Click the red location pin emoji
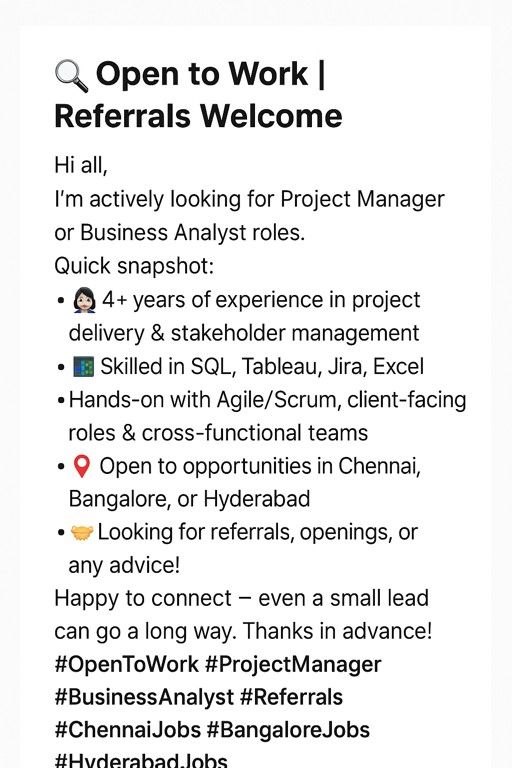The width and height of the screenshot is (512, 768). [x=82, y=466]
